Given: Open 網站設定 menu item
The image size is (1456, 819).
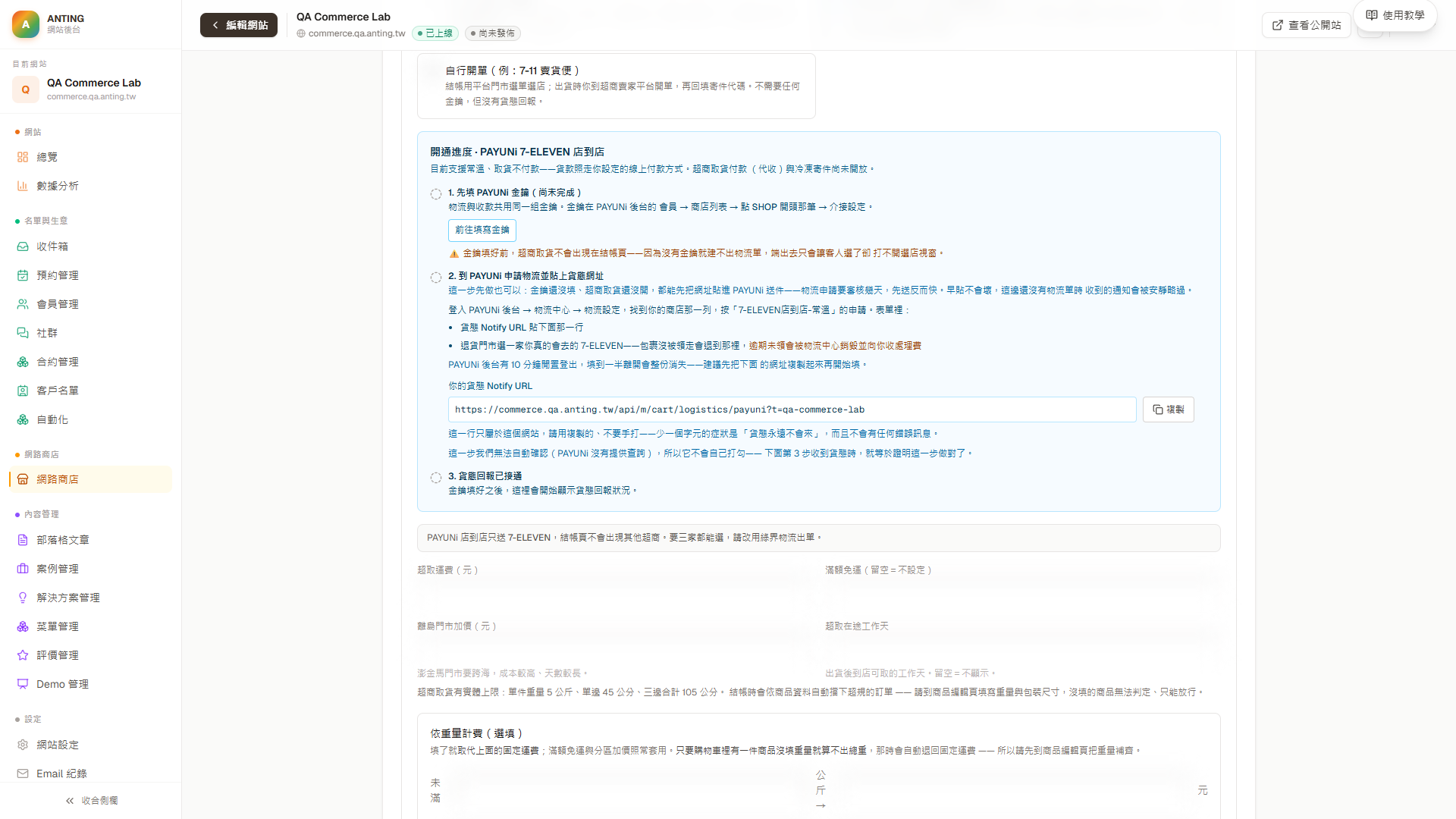Looking at the screenshot, I should [x=90, y=745].
